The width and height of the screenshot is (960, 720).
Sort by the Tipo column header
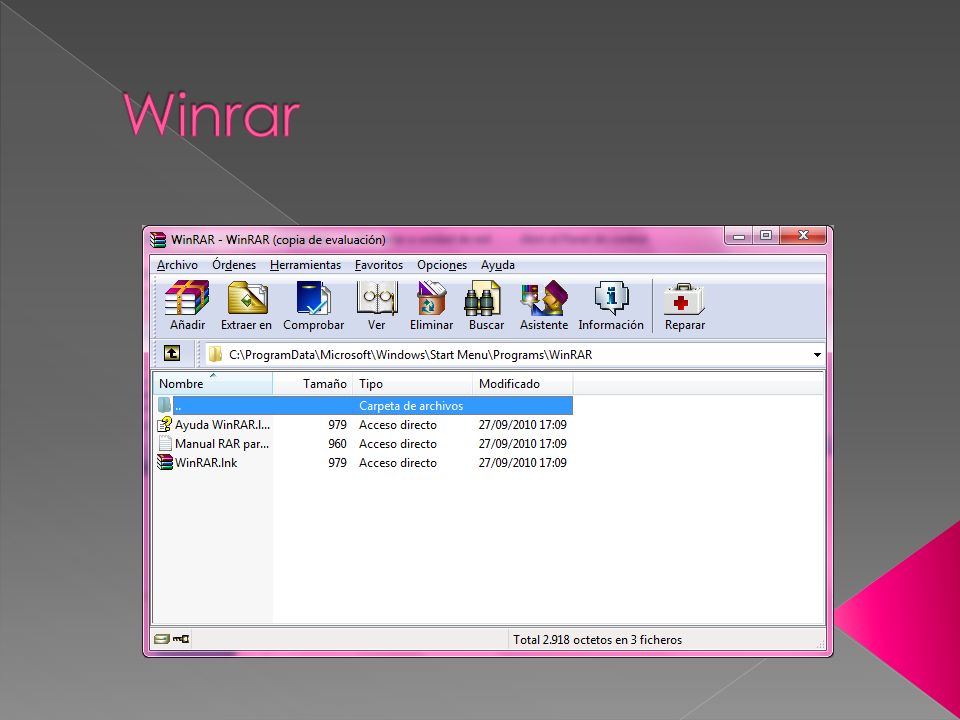413,384
